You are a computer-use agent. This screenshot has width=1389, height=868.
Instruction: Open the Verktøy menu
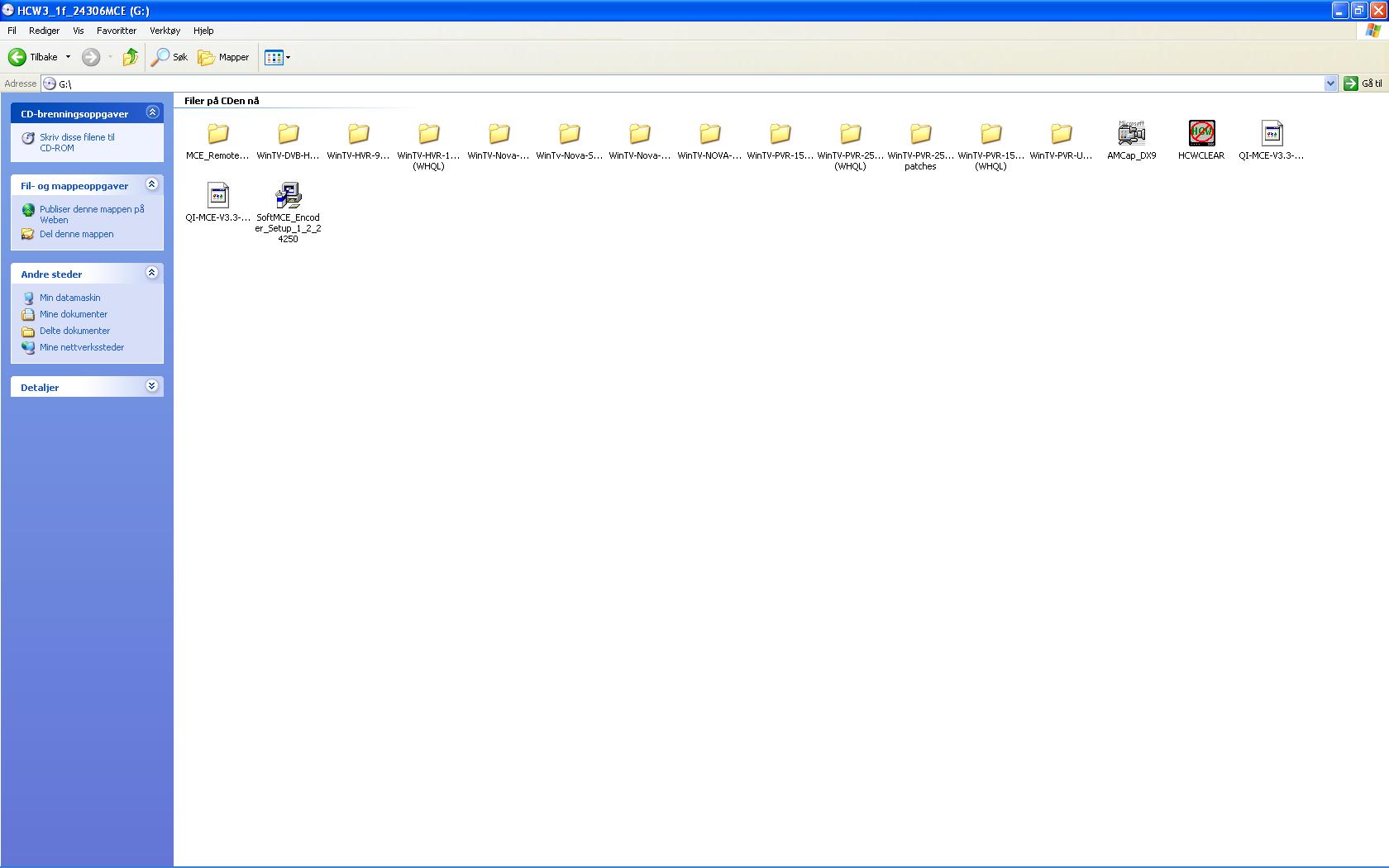(165, 31)
